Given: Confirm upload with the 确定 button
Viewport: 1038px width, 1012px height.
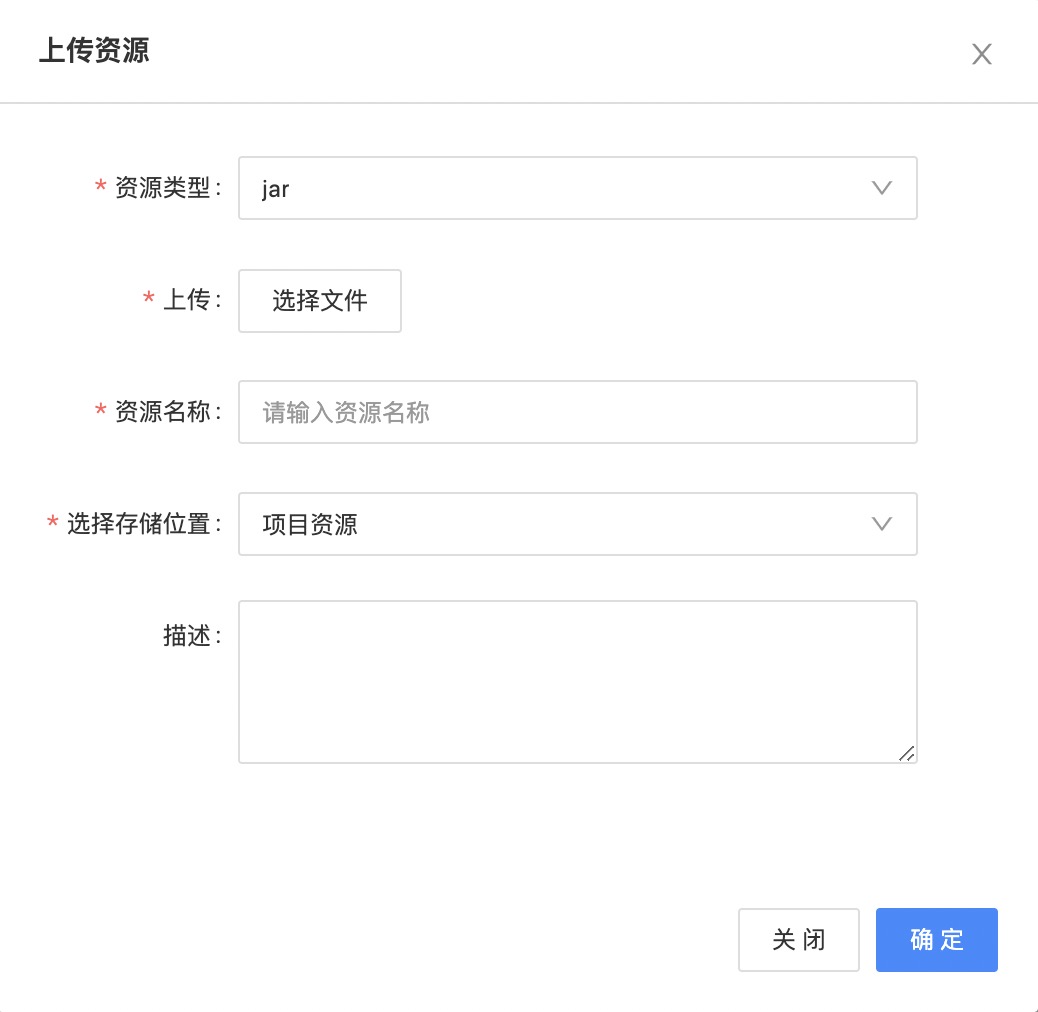Looking at the screenshot, I should (x=936, y=939).
